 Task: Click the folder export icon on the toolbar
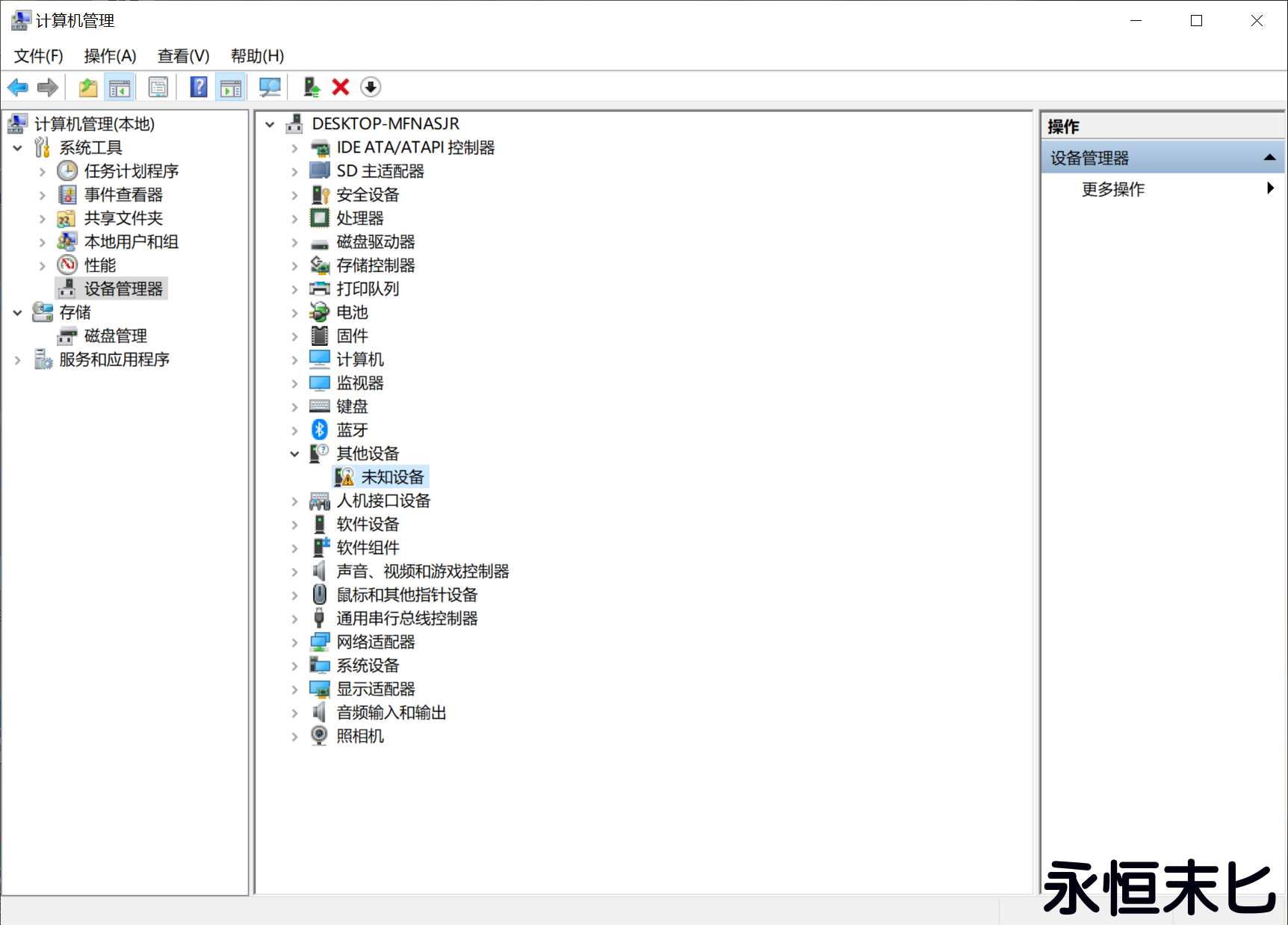pos(87,87)
